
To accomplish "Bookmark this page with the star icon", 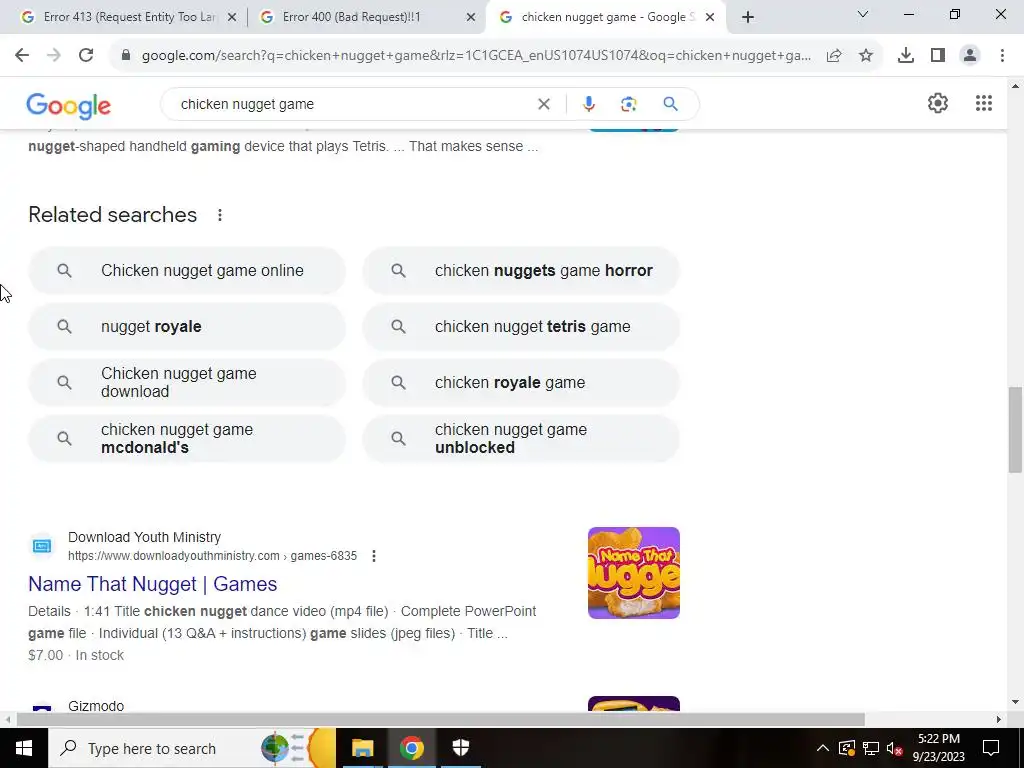I will pyautogui.click(x=866, y=56).
